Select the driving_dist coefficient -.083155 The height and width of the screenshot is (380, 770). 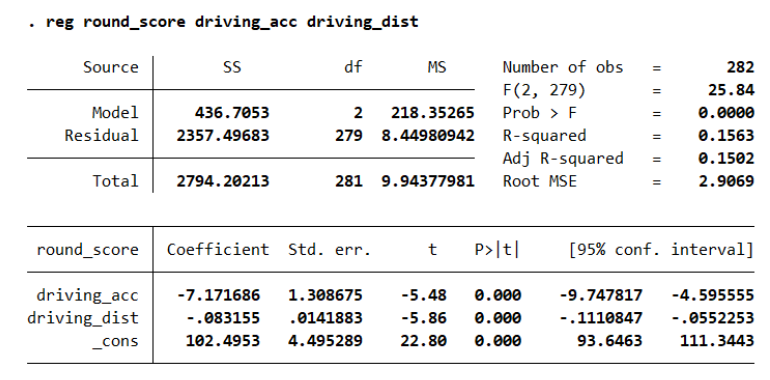[223, 318]
